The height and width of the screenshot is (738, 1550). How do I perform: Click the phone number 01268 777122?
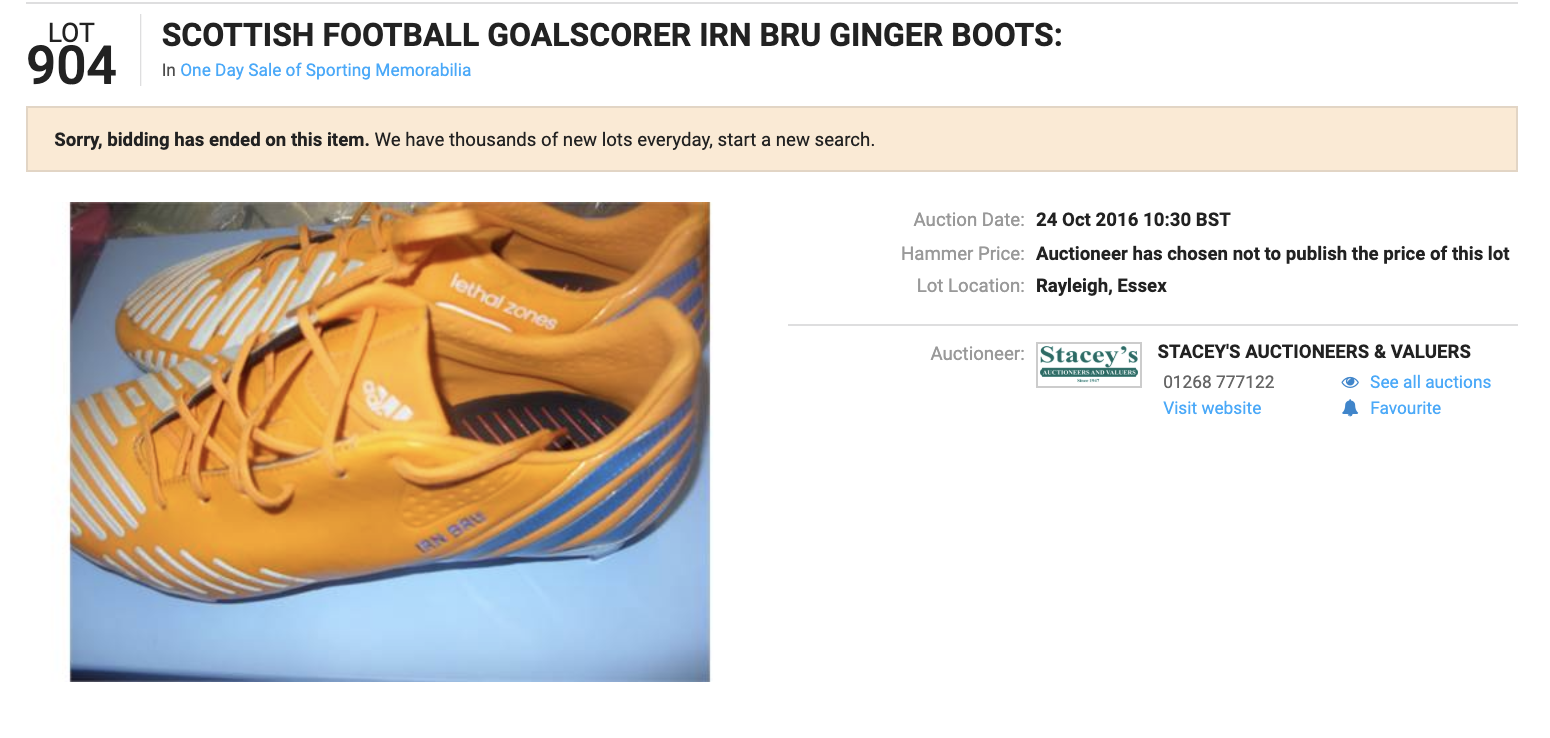tap(1218, 382)
